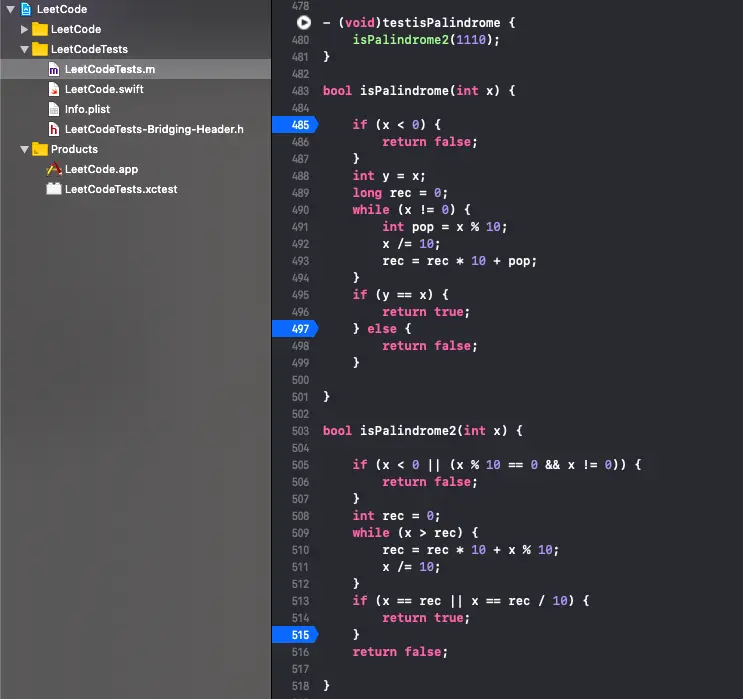Toggle the breakpoint on line 485
The height and width of the screenshot is (699, 743).
(x=295, y=125)
